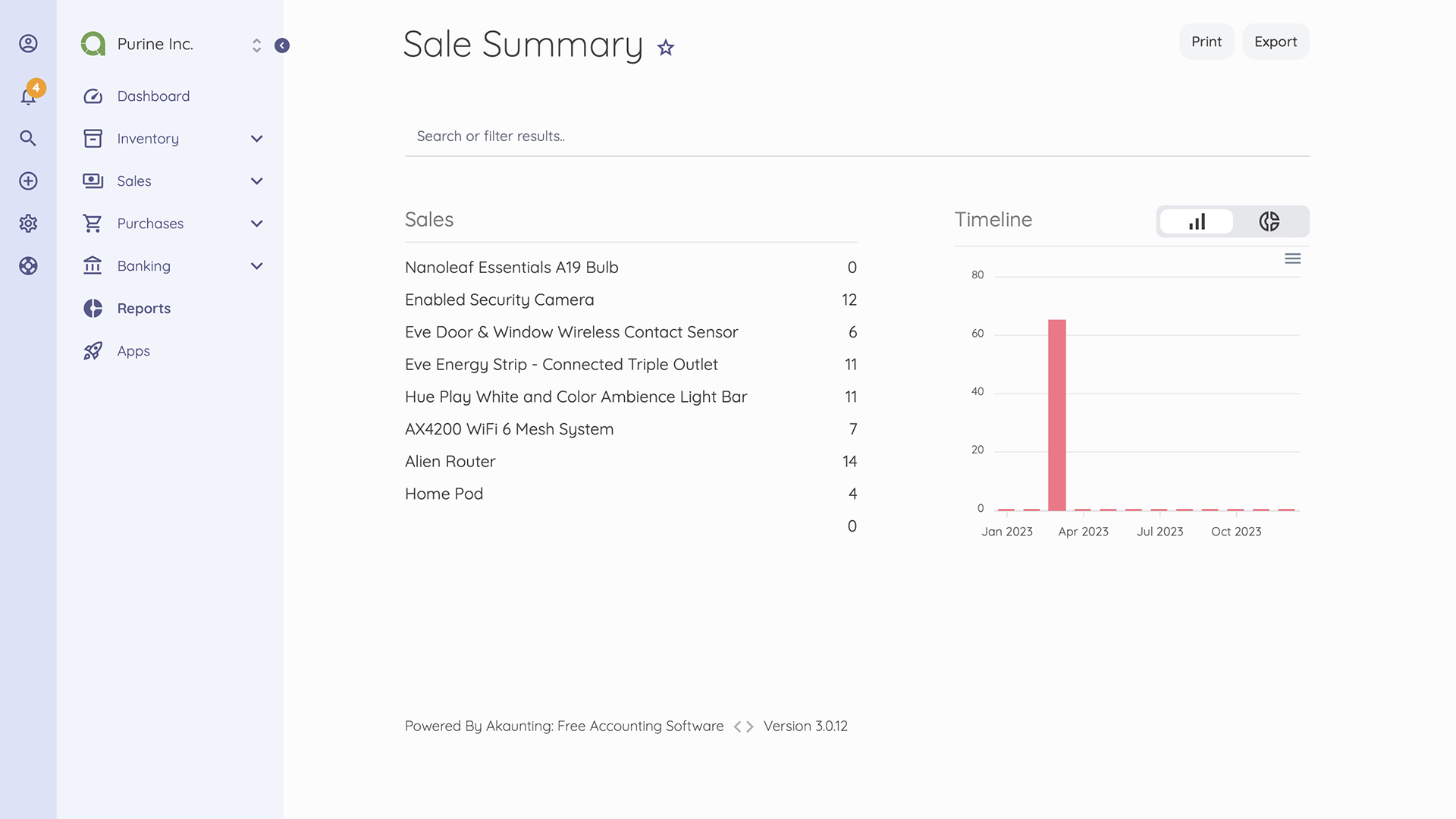Collapse the sidebar with arrow button
Viewport: 1456px width, 819px height.
click(282, 45)
